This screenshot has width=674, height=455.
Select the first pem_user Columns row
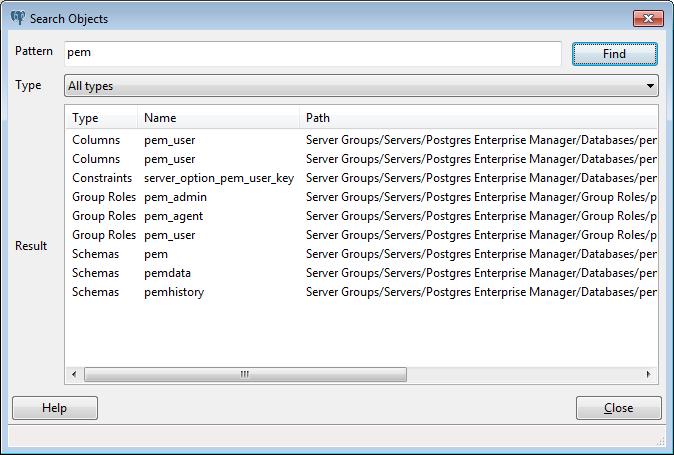click(169, 140)
